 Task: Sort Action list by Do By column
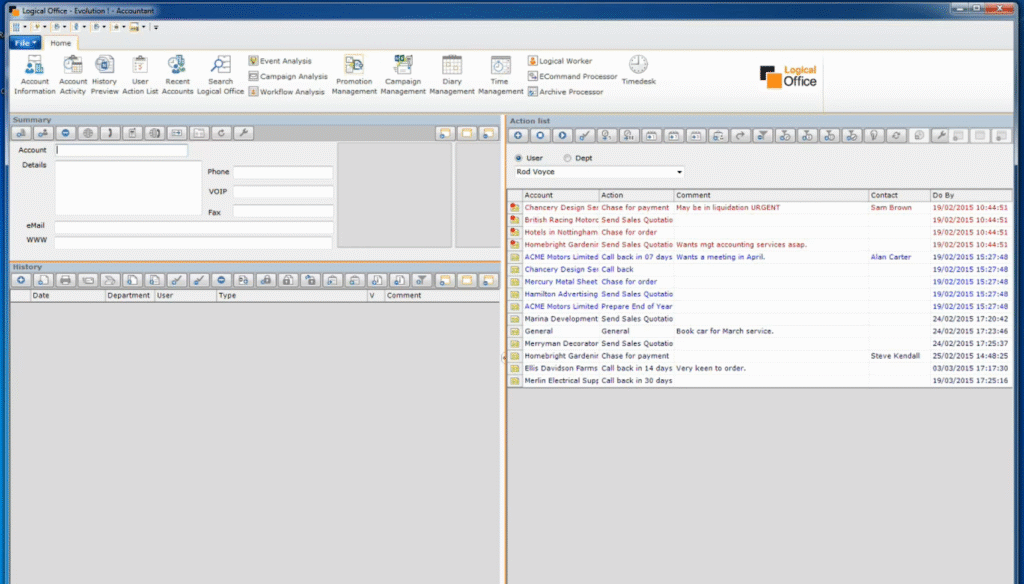(x=971, y=195)
